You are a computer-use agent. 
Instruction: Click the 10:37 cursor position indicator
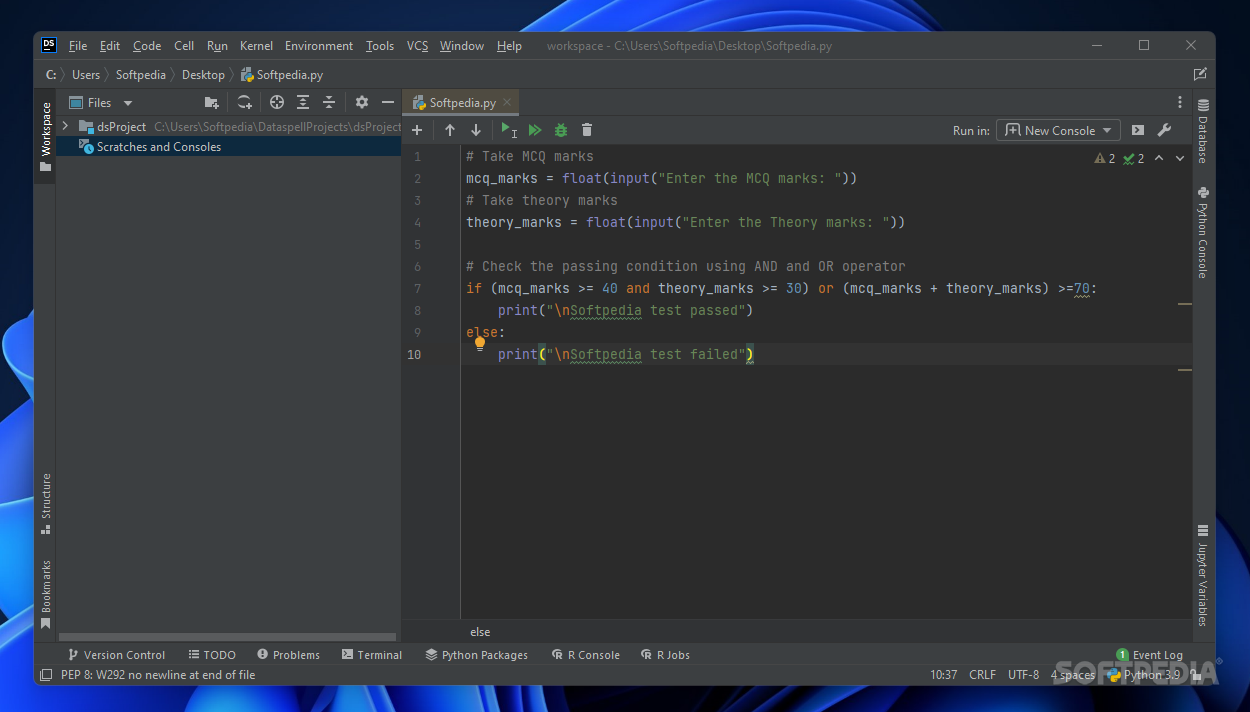coord(943,675)
